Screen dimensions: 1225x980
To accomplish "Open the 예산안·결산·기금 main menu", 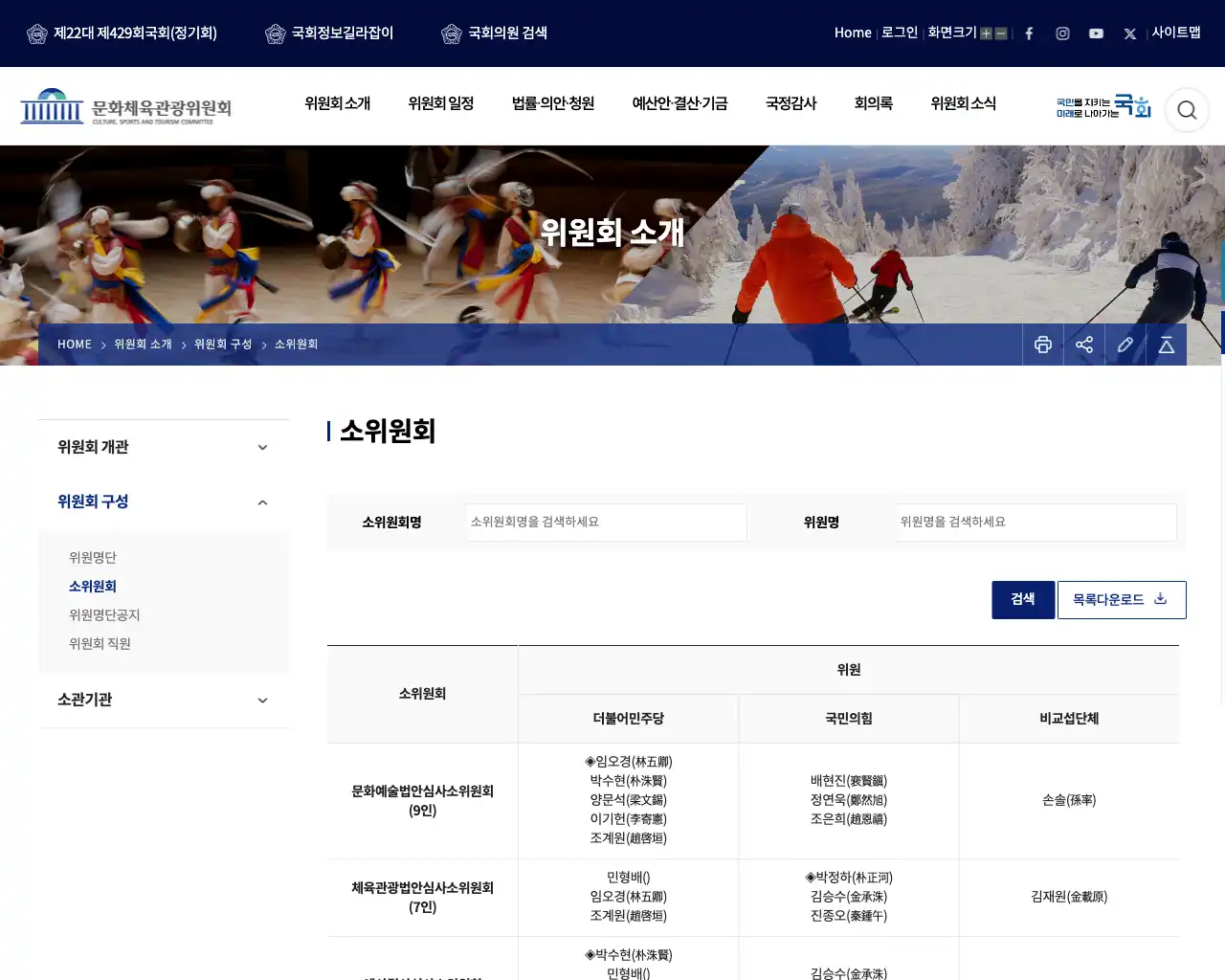I will click(x=680, y=103).
